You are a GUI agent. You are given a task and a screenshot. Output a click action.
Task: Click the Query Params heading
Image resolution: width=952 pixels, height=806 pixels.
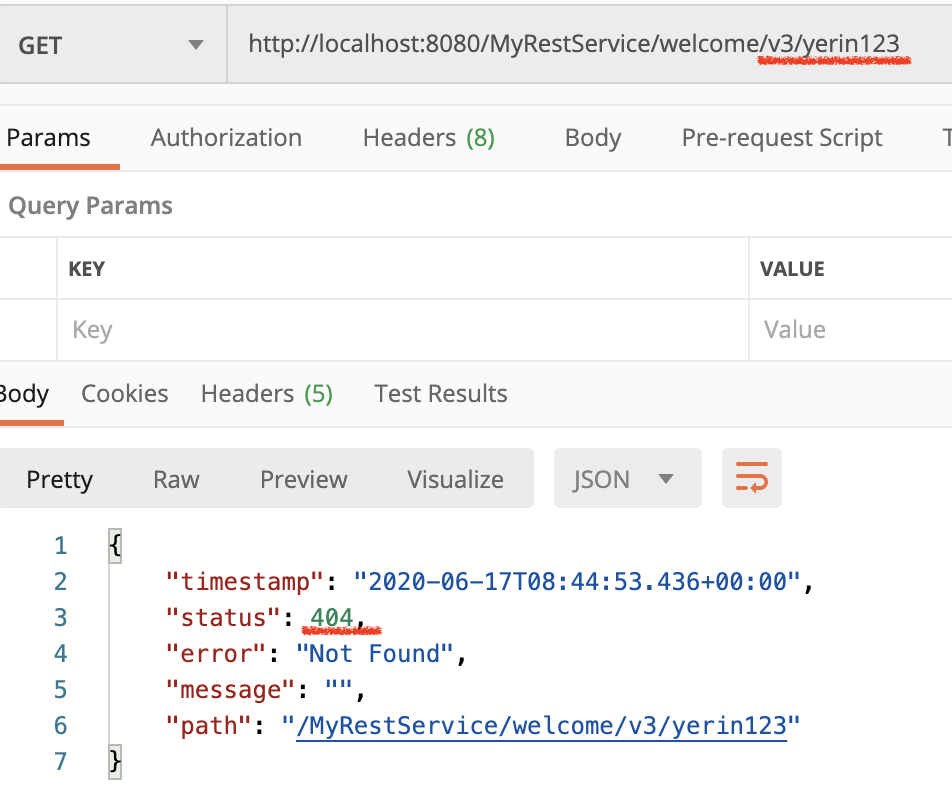(90, 206)
